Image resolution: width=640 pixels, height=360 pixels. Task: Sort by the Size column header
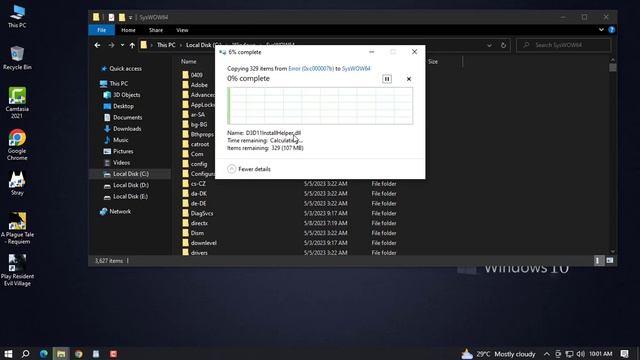point(433,62)
